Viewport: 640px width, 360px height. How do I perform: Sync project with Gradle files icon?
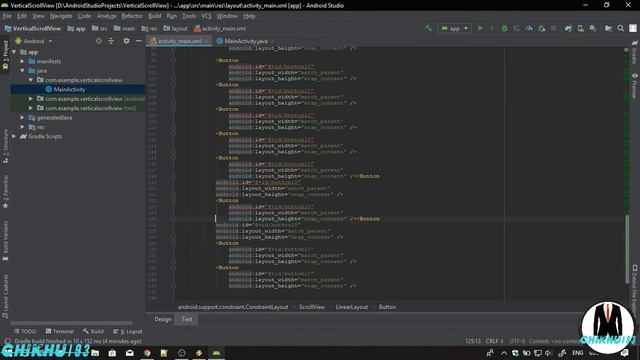[x=568, y=28]
